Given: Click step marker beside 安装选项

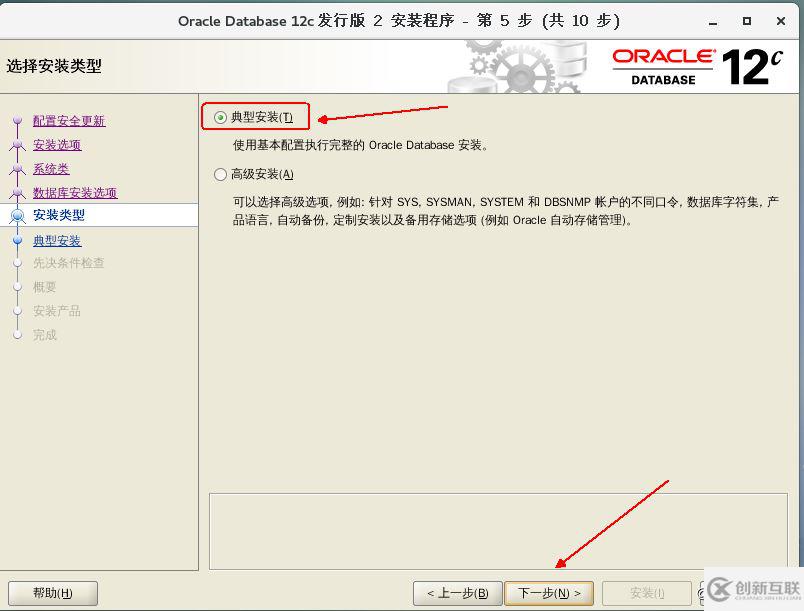Looking at the screenshot, I should (17, 145).
